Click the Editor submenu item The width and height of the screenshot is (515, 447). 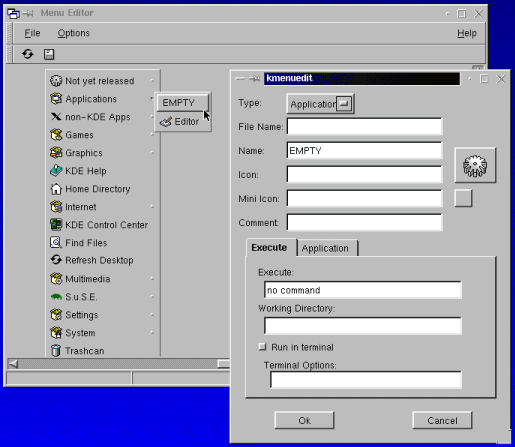tap(183, 122)
